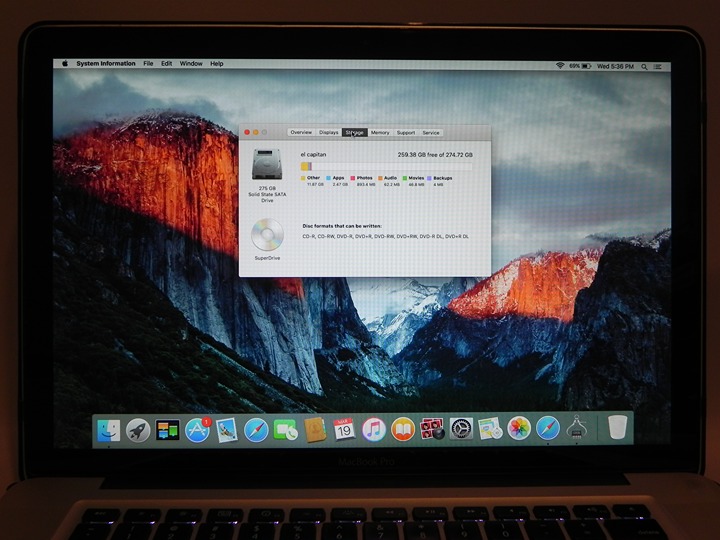Screen dimensions: 720x540
Task: Click System Information chip icon in dock
Action: [576, 428]
